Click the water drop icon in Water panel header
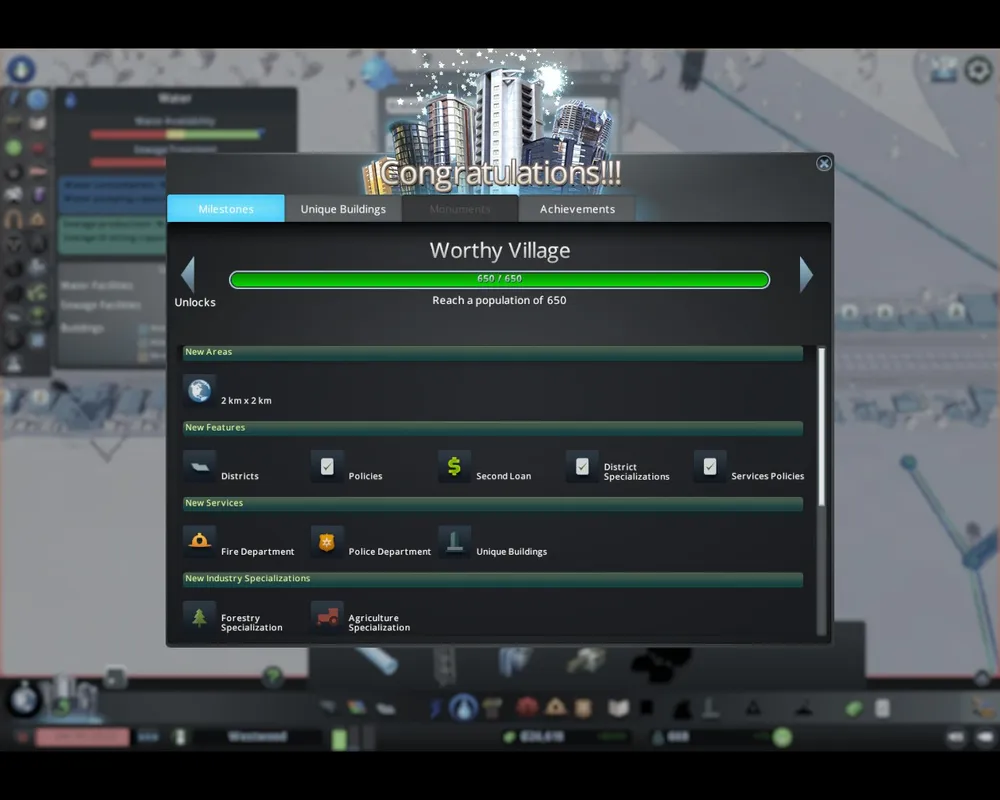 pos(70,100)
